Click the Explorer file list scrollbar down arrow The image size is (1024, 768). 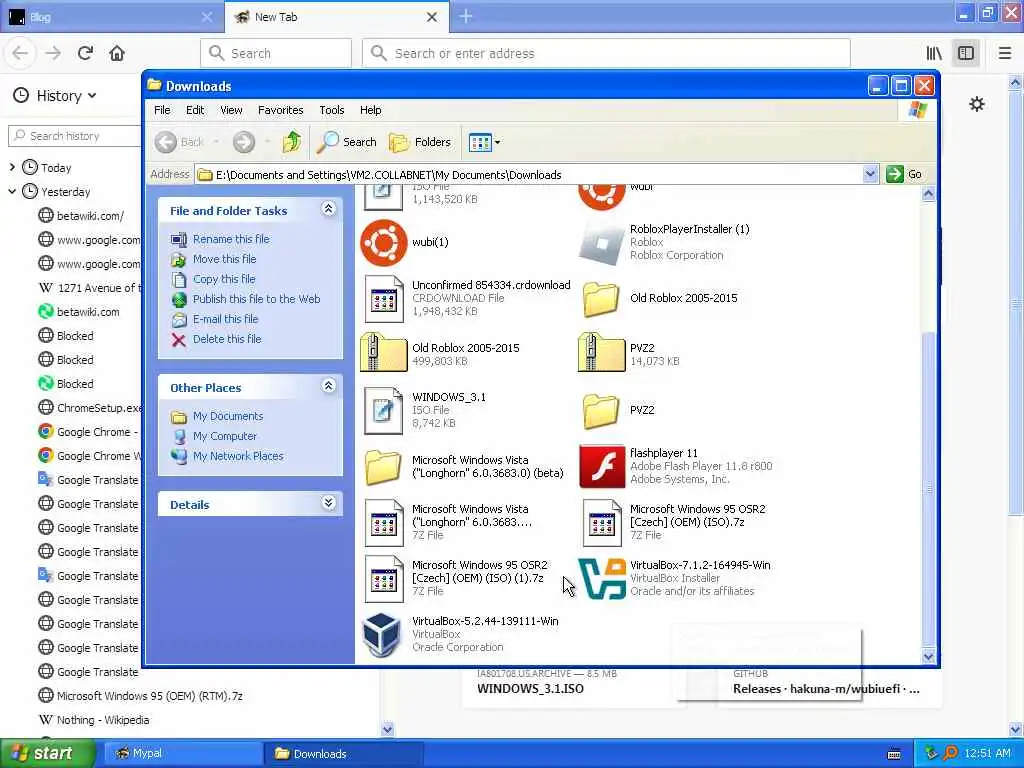click(928, 656)
